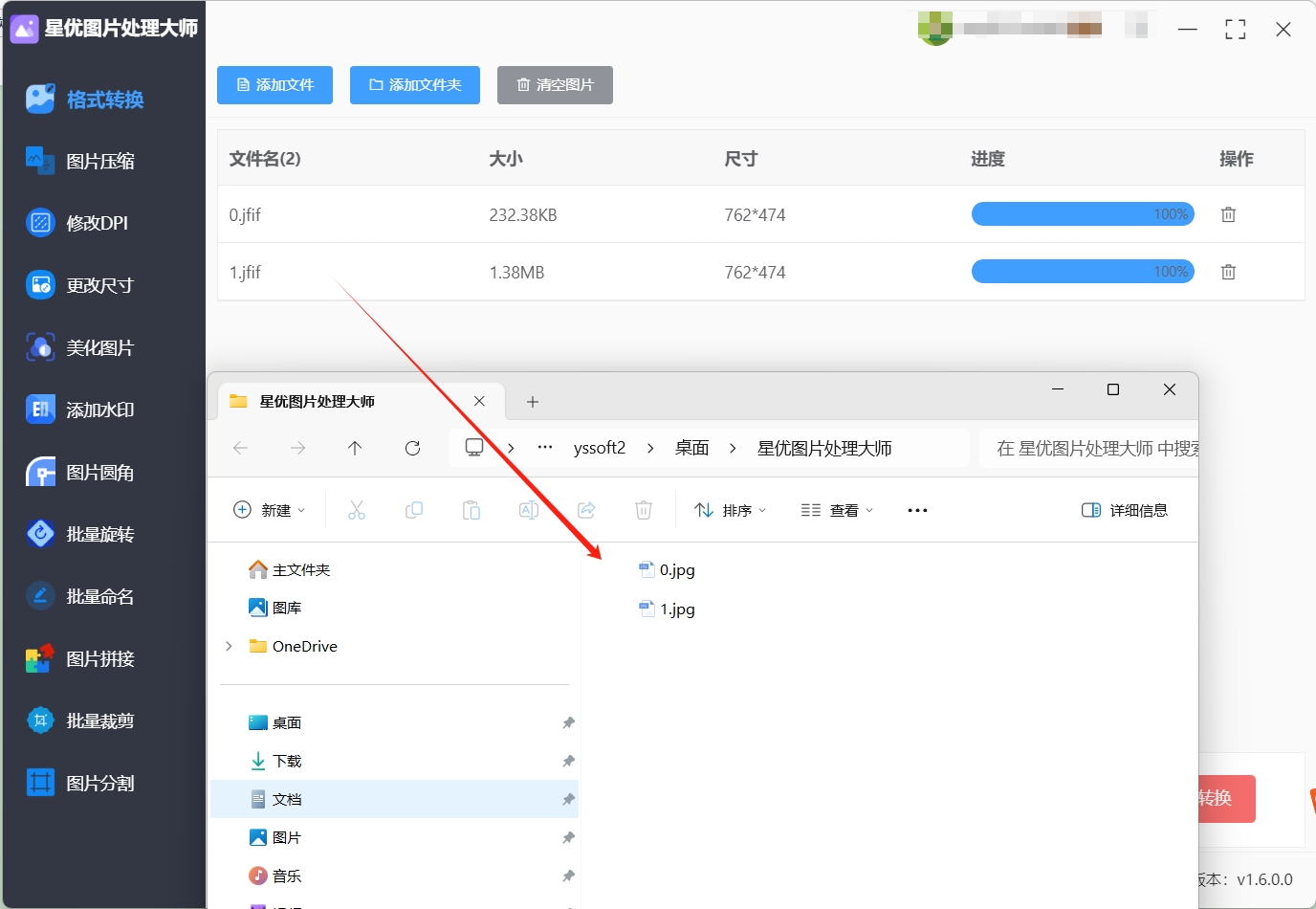Viewport: 1316px width, 909px height.
Task: Open 美化图片 in the sidebar
Action: [x=80, y=348]
